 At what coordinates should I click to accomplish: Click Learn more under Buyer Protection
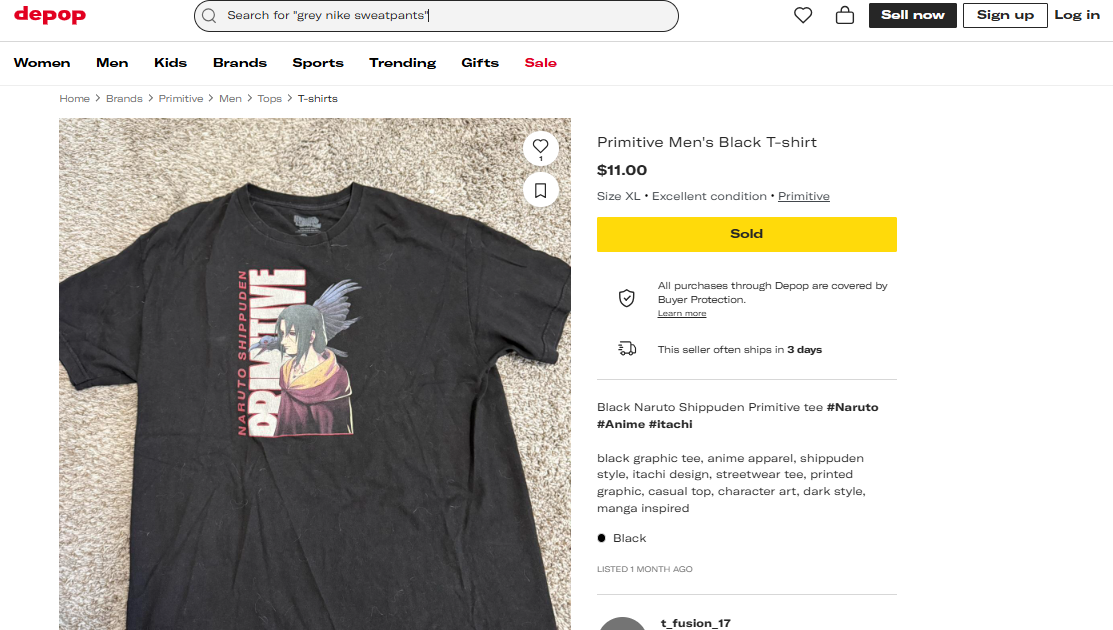click(682, 314)
